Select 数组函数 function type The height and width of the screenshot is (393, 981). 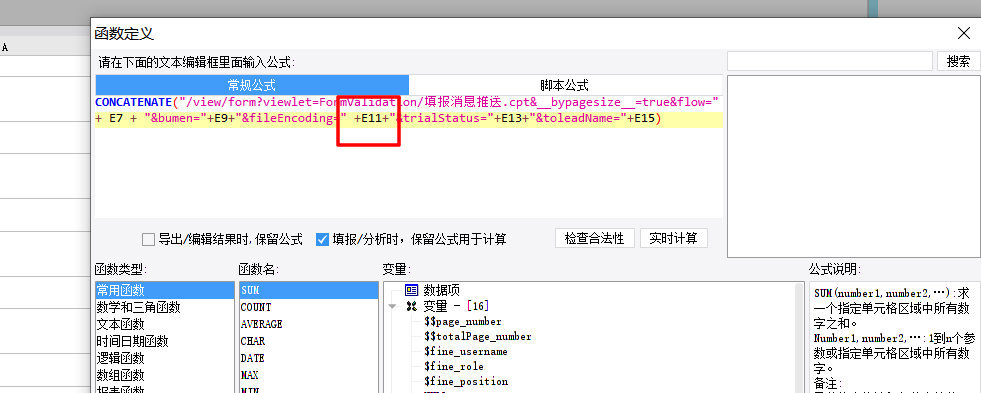click(165, 375)
